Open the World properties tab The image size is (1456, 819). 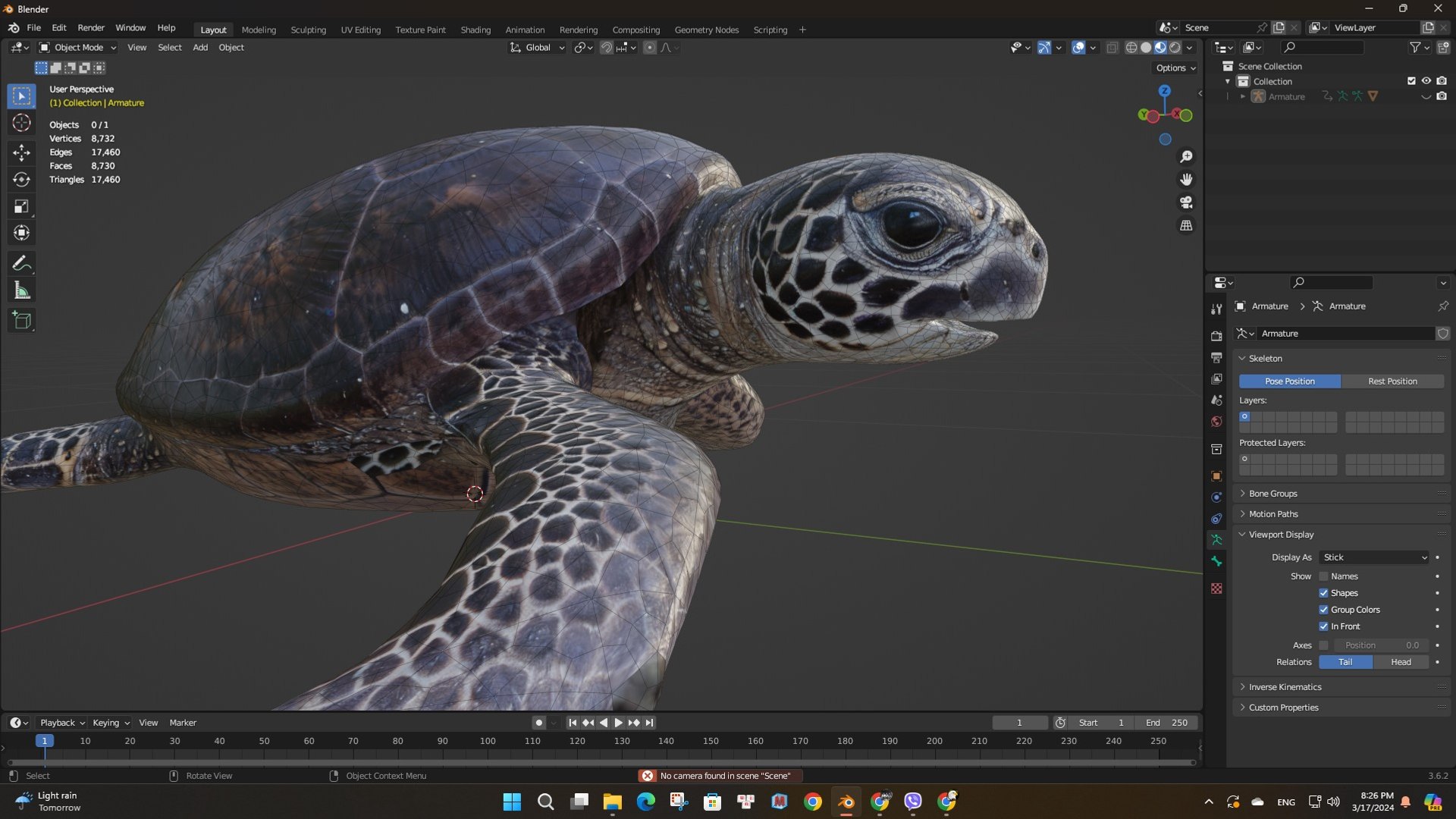pos(1216,422)
